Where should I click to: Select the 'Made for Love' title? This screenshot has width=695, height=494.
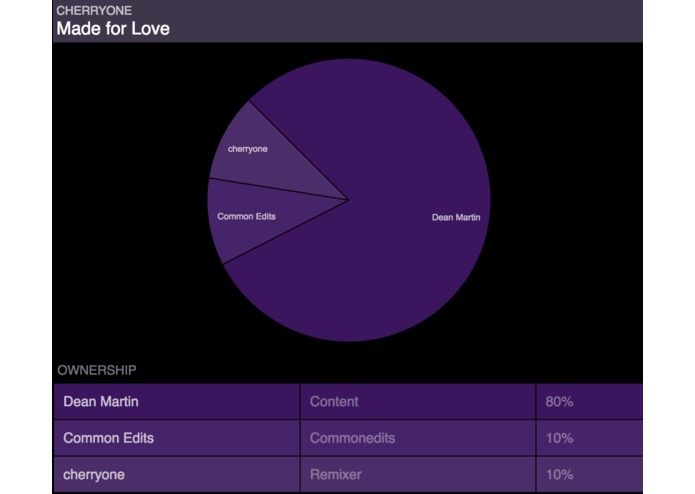(113, 29)
